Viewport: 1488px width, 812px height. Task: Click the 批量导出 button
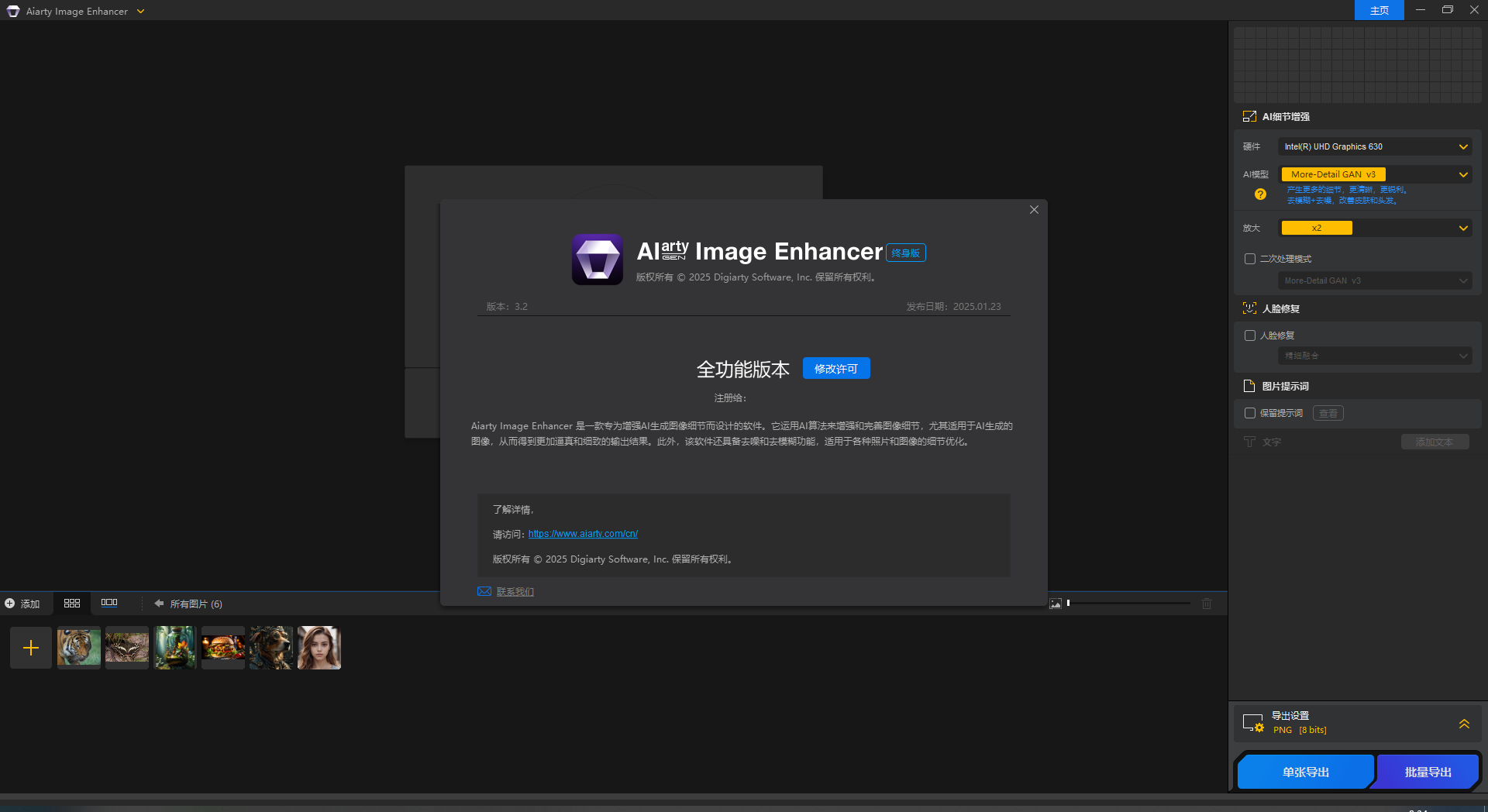coord(1428,772)
